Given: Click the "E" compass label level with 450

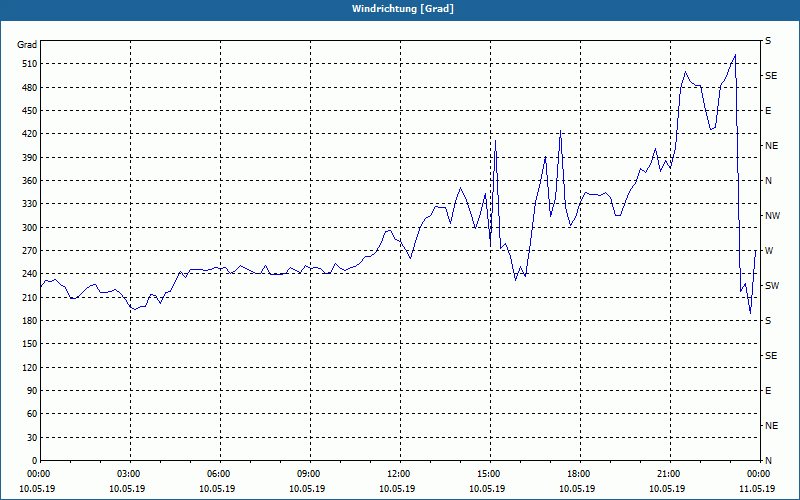Looking at the screenshot, I should click(768, 111).
